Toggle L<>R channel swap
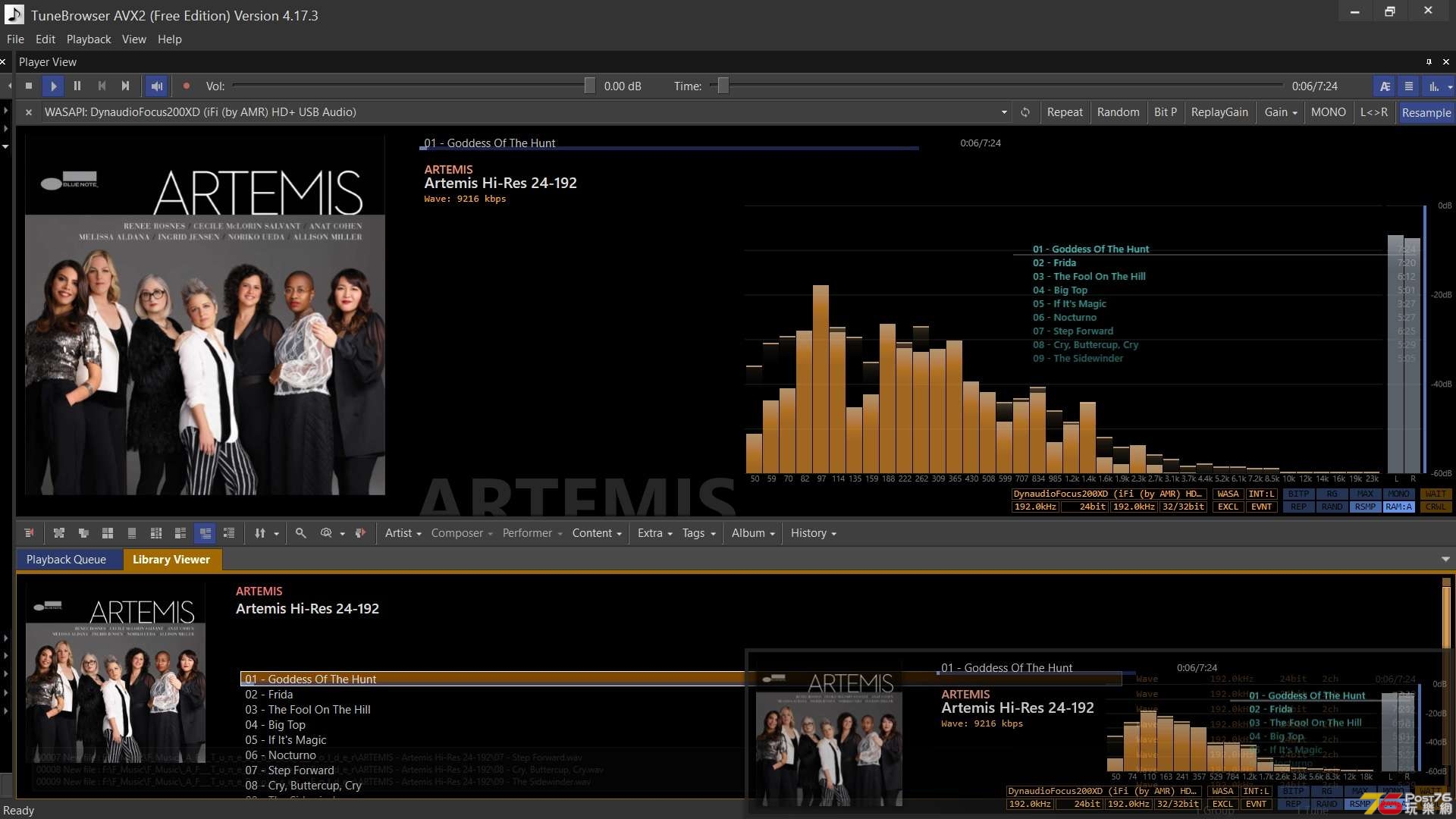The width and height of the screenshot is (1456, 819). pyautogui.click(x=1374, y=112)
